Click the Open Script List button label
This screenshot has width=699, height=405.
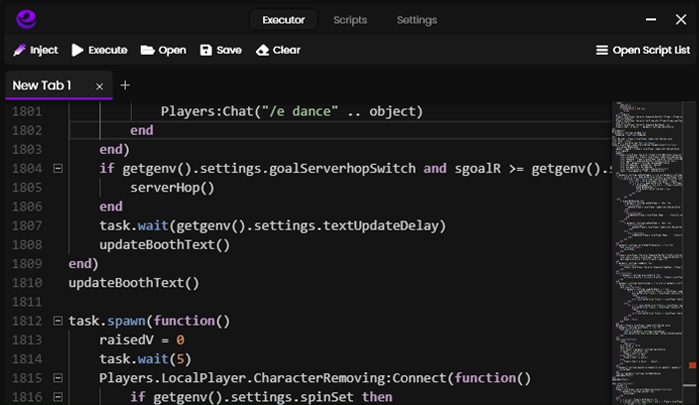(x=651, y=50)
